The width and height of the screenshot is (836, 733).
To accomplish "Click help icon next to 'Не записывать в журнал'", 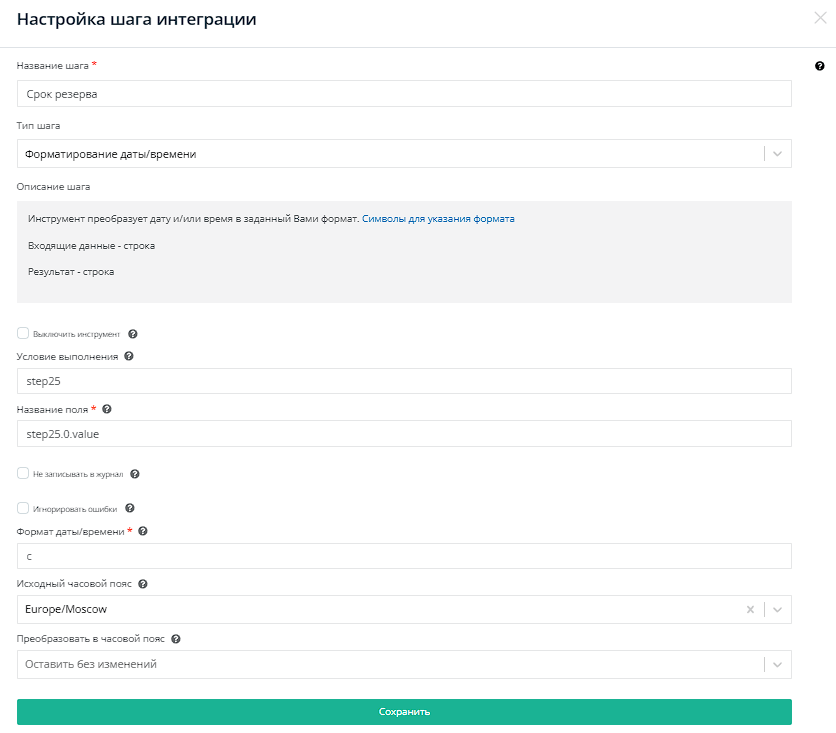I will (135, 474).
